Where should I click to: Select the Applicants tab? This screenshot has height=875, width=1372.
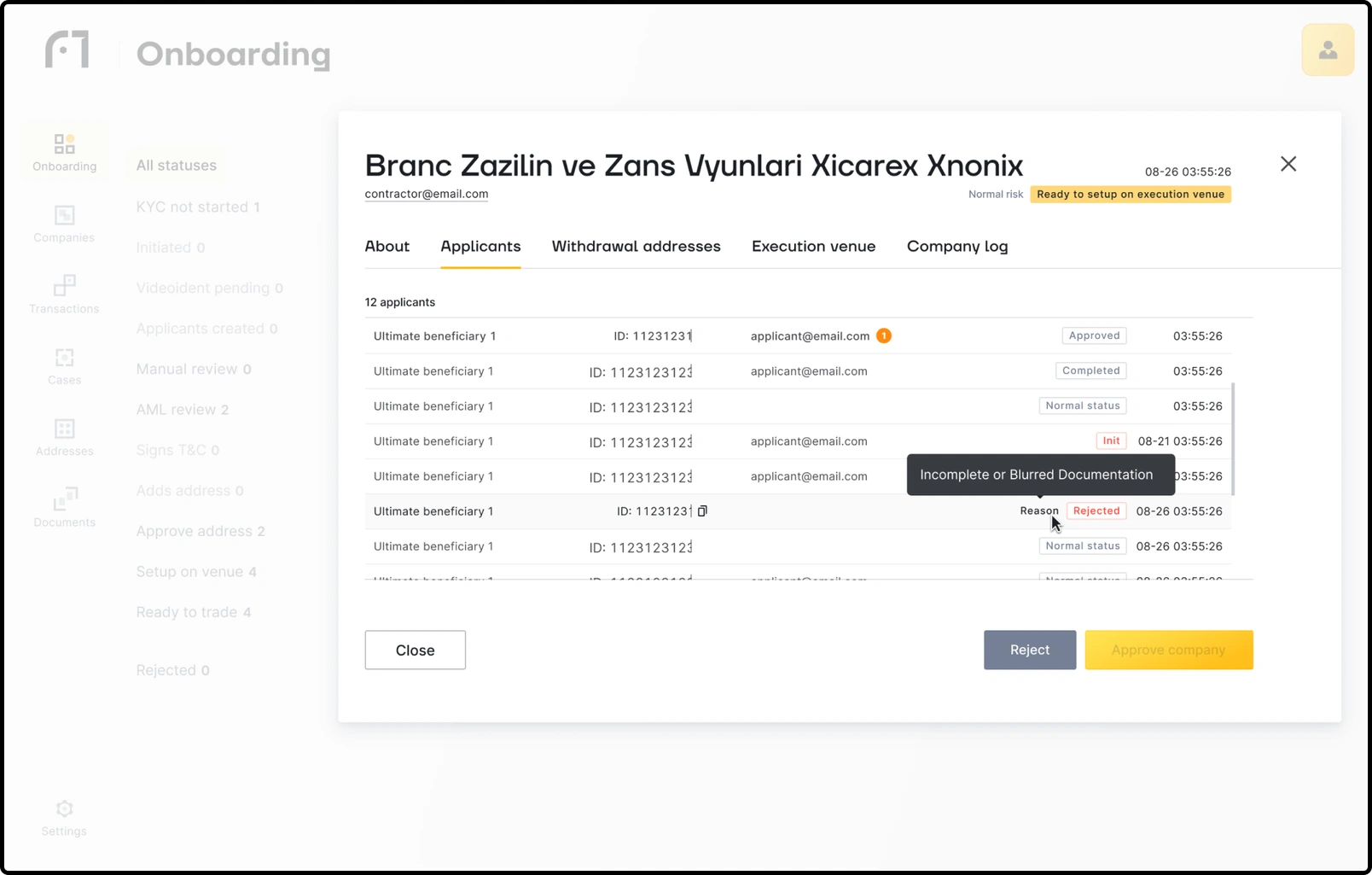[480, 246]
